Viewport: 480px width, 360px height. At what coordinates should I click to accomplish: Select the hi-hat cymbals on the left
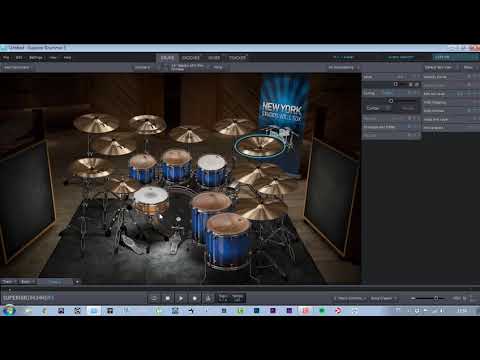(x=91, y=168)
